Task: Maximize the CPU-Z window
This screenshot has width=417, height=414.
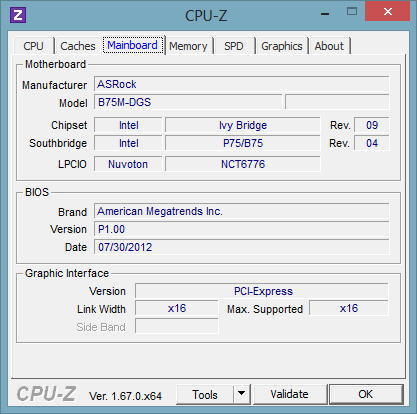Action: tap(352, 12)
